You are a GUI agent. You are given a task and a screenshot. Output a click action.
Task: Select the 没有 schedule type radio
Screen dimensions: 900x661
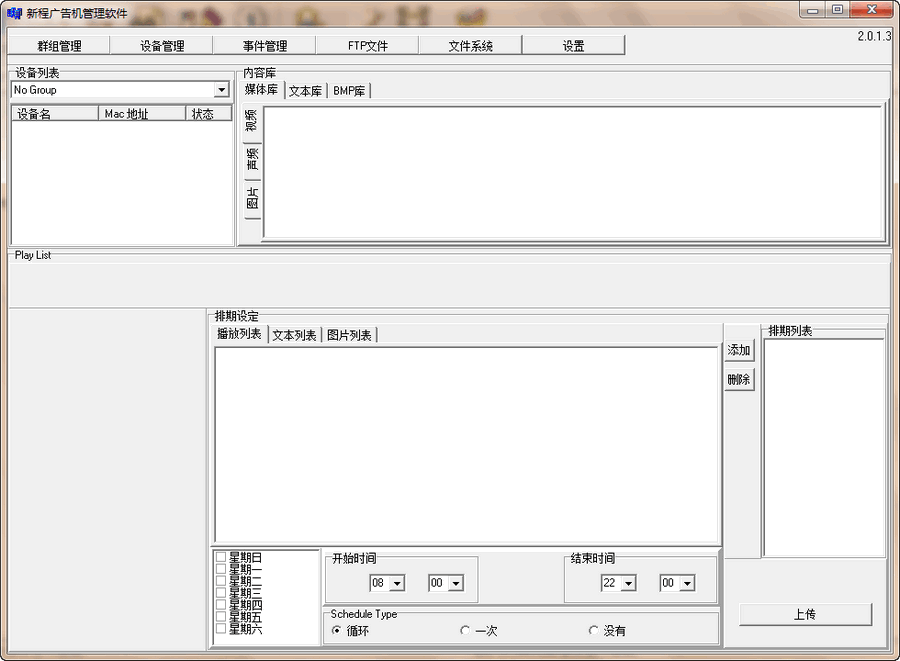pyautogui.click(x=593, y=630)
